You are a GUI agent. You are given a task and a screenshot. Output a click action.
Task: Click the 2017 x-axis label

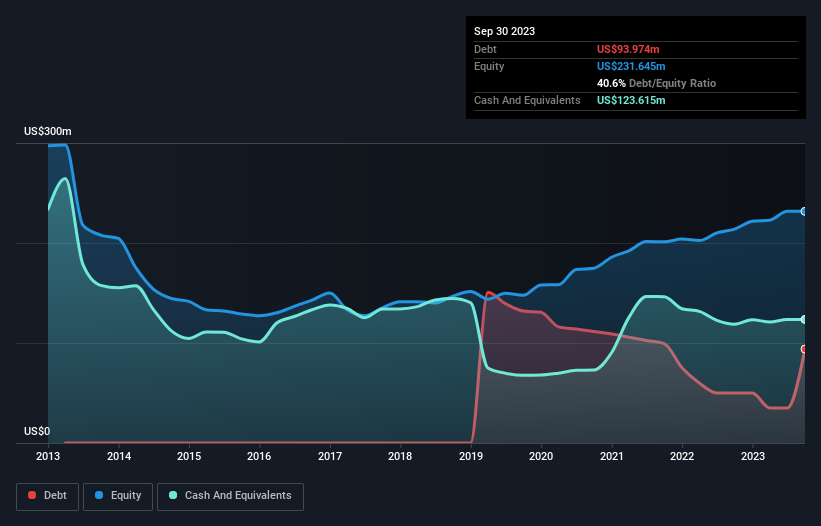(x=330, y=456)
